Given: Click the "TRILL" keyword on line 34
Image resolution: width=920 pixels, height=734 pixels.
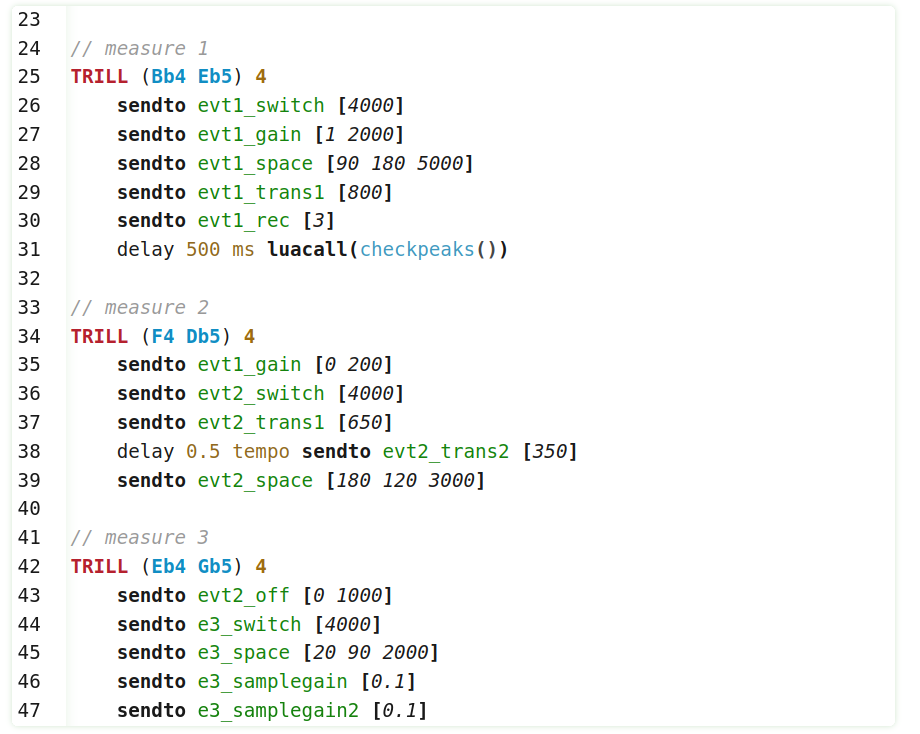Looking at the screenshot, I should click(99, 336).
